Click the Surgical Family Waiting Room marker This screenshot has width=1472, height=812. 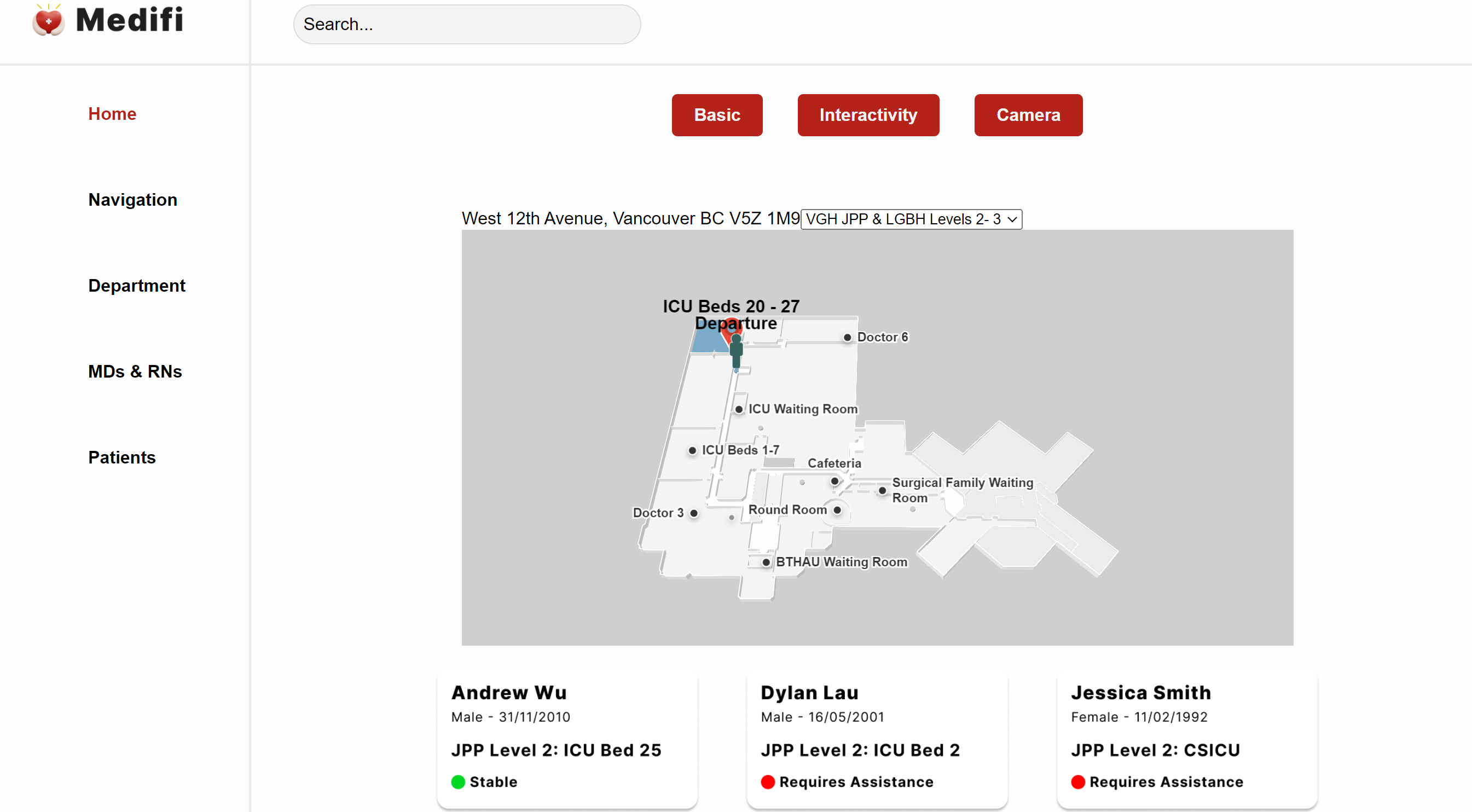(x=882, y=490)
